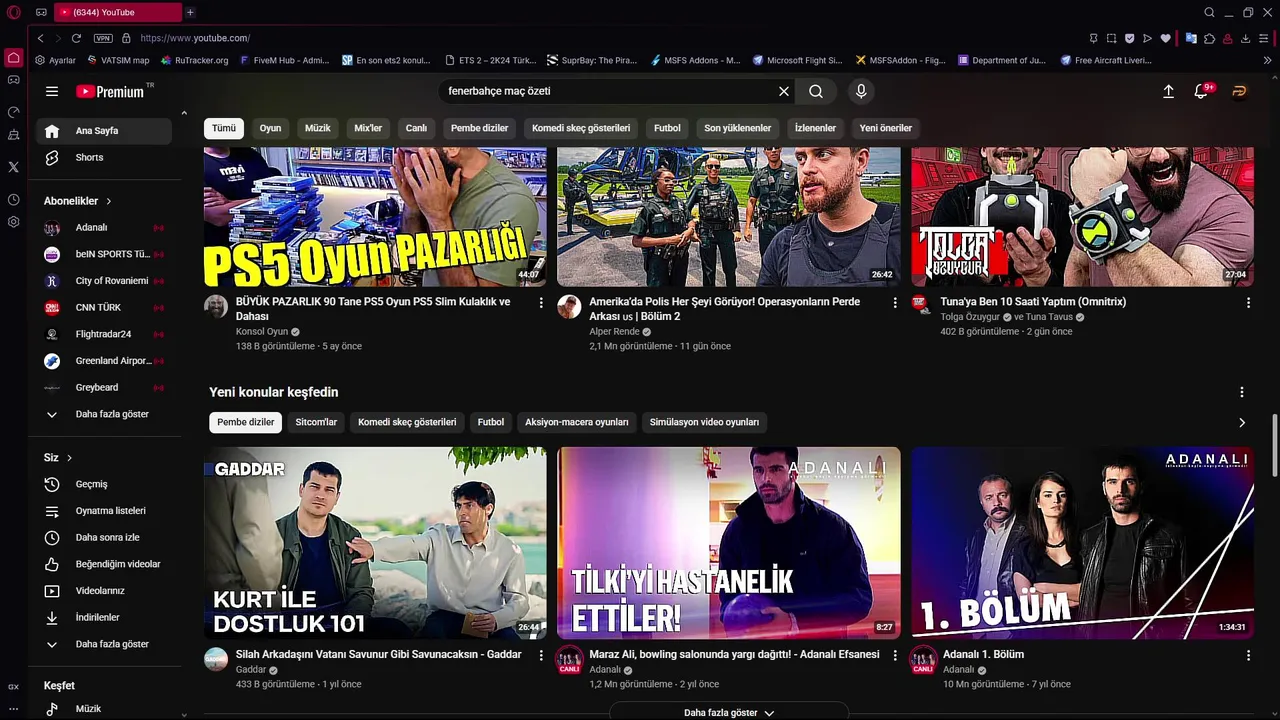
Task: Open the account avatar menu
Action: (1239, 91)
